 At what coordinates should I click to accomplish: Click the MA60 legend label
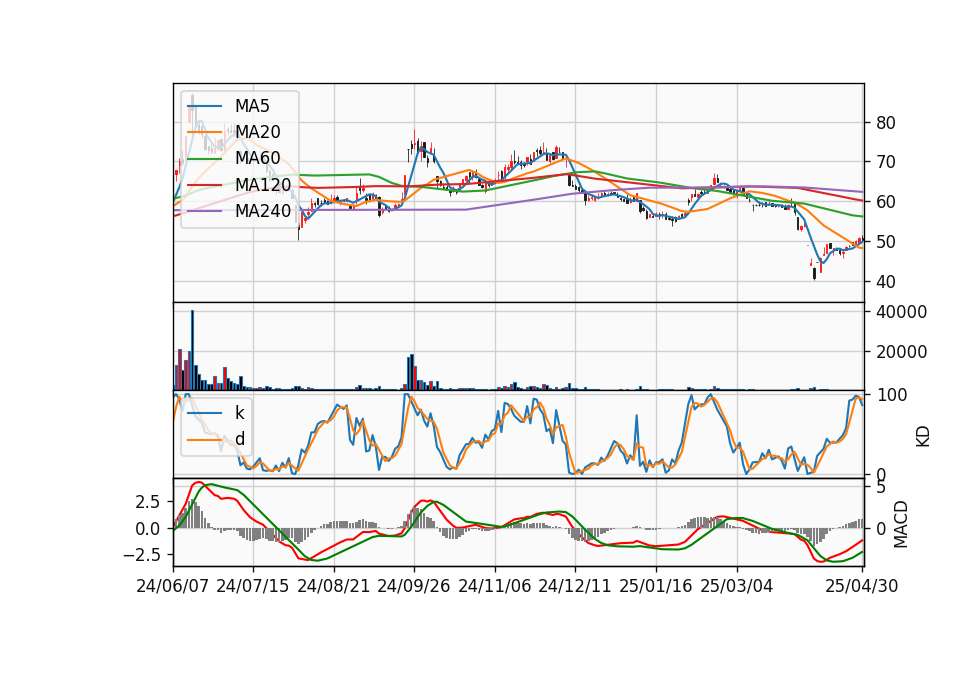coord(257,159)
